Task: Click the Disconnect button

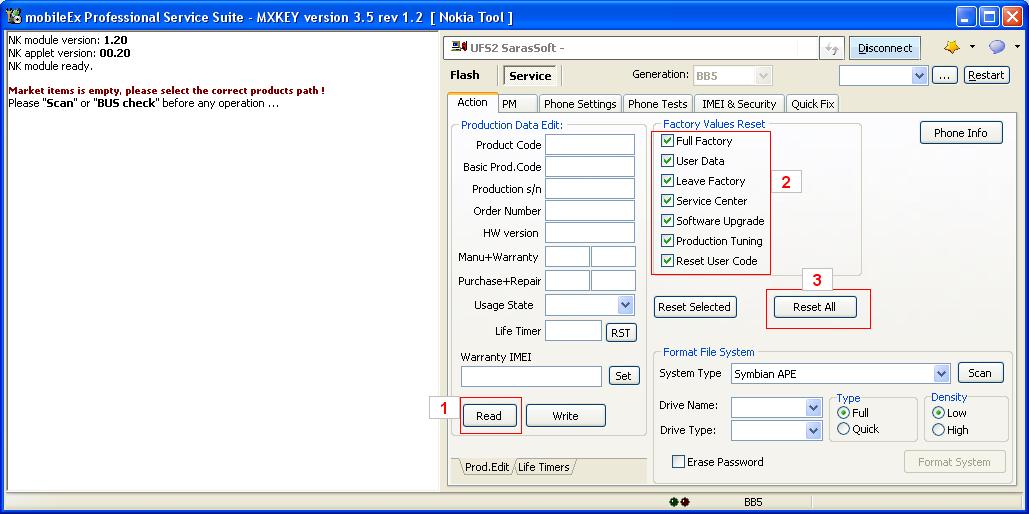Action: pos(885,48)
